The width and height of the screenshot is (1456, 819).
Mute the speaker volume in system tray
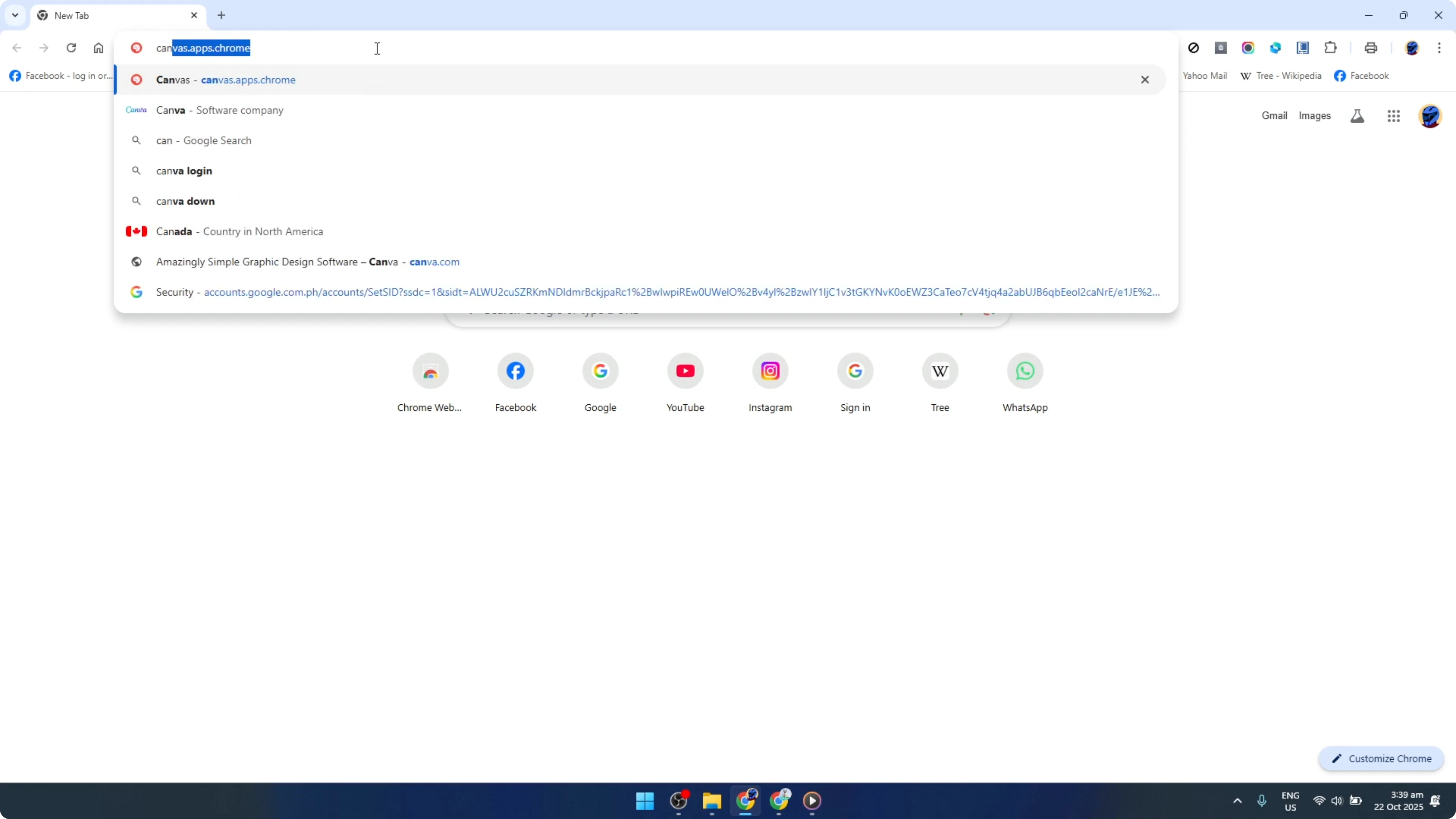1337,801
